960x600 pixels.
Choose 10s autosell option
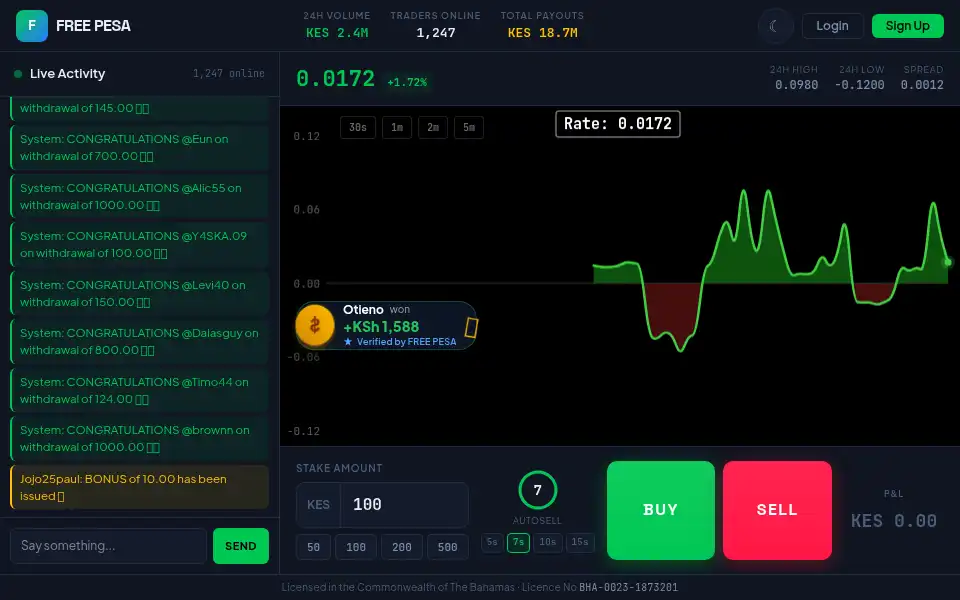(547, 542)
